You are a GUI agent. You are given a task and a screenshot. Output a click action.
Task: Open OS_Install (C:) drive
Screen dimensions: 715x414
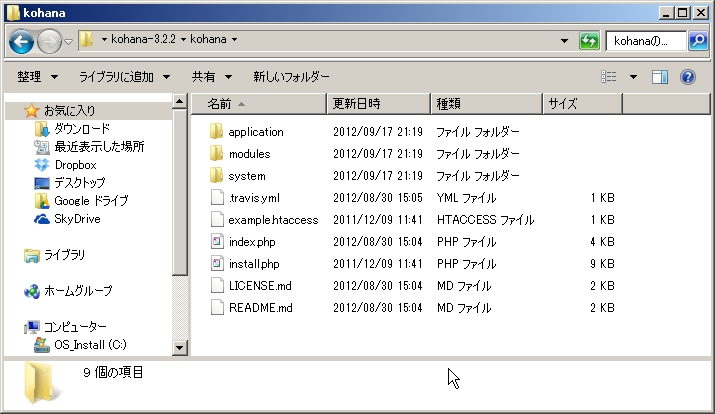90,345
